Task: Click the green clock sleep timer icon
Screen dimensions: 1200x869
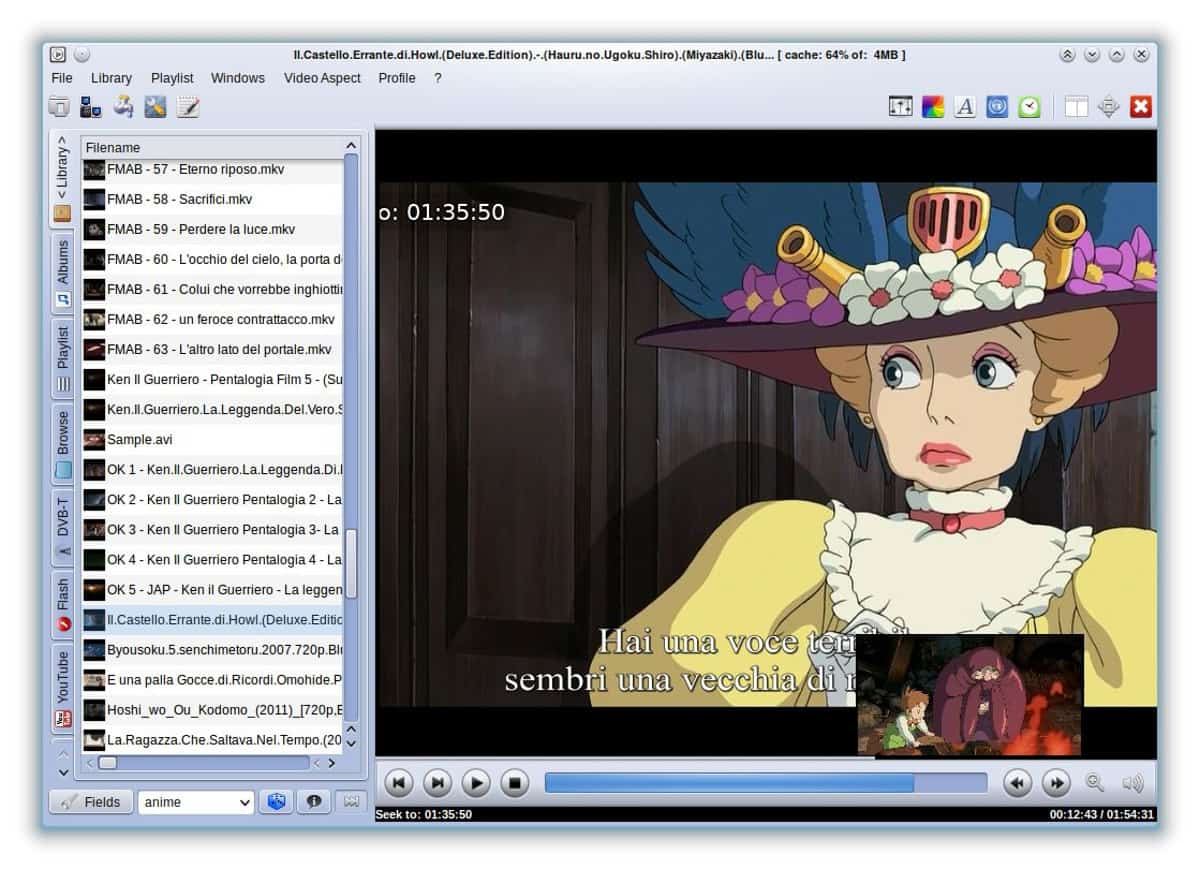Action: pyautogui.click(x=1029, y=106)
